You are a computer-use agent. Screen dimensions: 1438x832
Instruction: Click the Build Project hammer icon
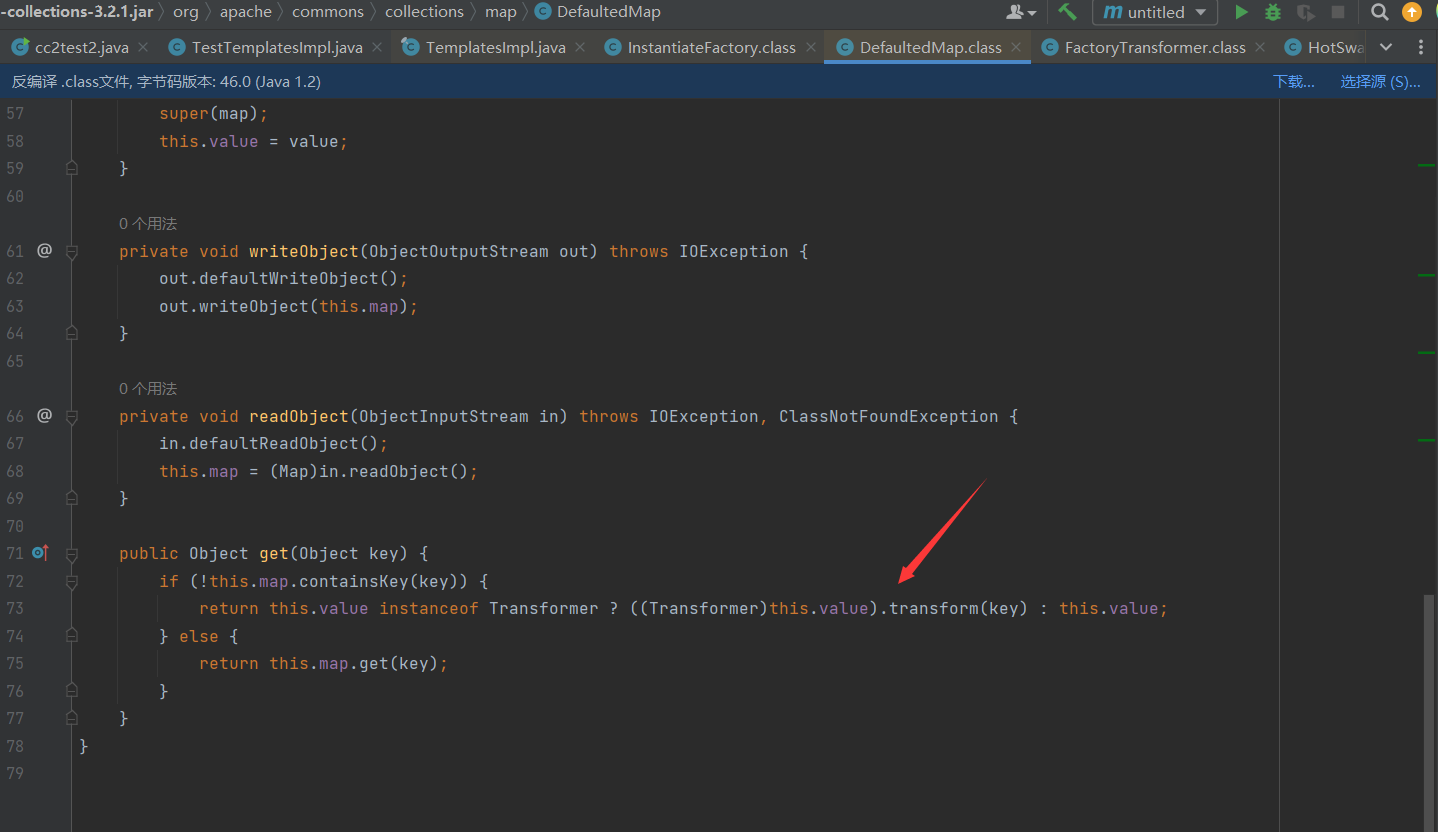point(1068,12)
